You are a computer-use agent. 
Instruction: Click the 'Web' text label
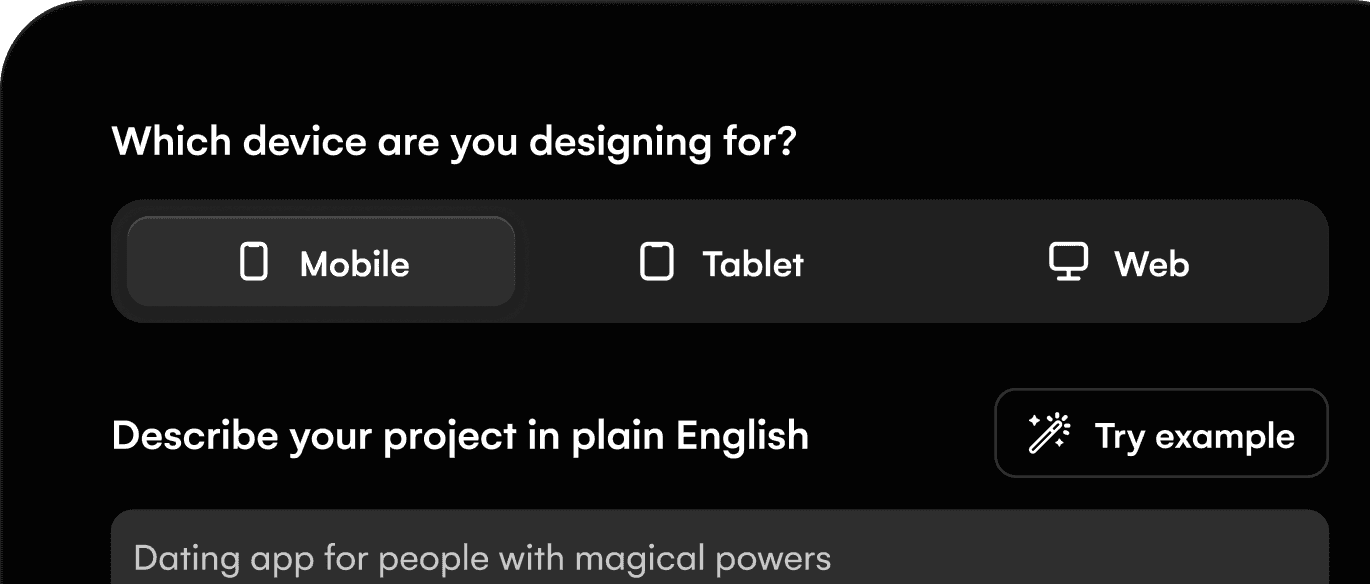[1152, 264]
